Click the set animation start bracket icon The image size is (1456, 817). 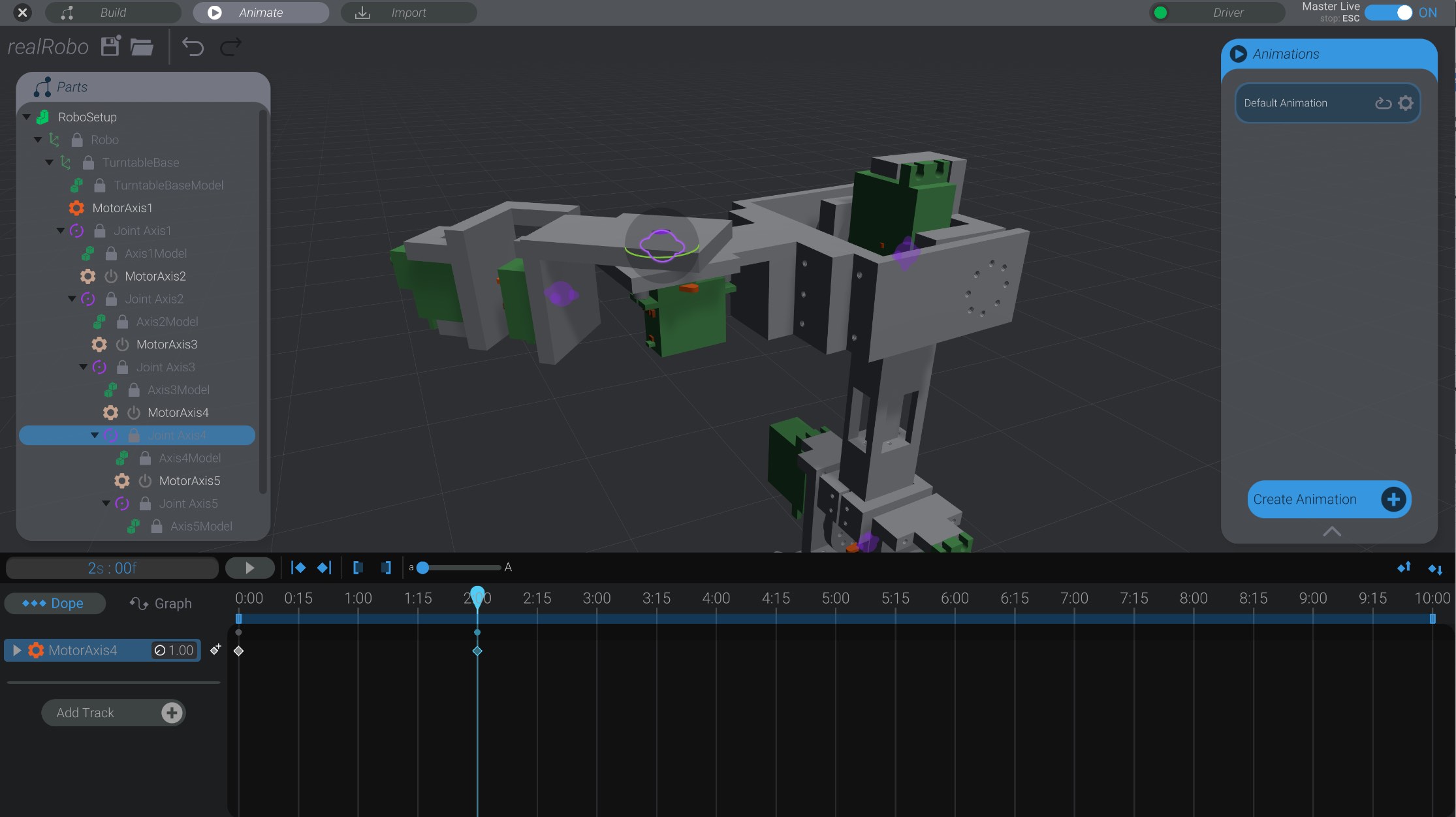tap(358, 568)
